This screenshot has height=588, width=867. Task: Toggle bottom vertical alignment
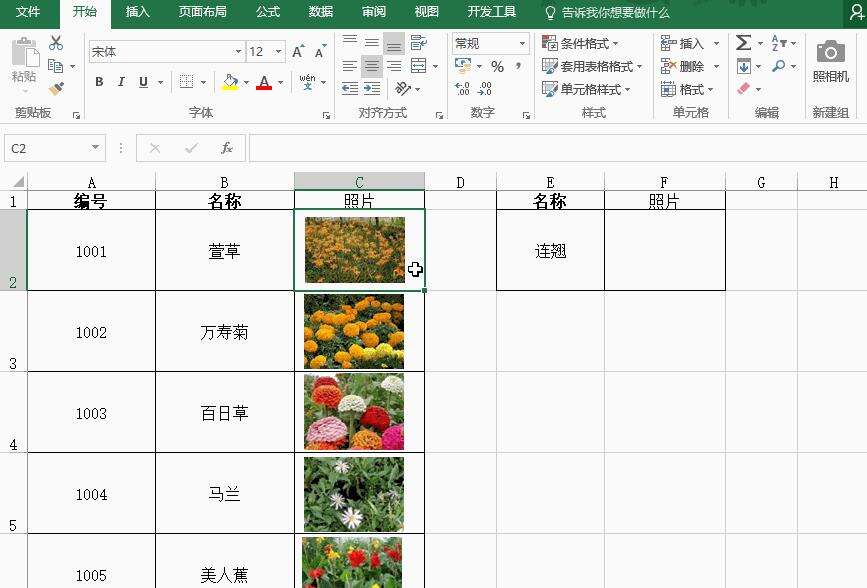coord(394,43)
